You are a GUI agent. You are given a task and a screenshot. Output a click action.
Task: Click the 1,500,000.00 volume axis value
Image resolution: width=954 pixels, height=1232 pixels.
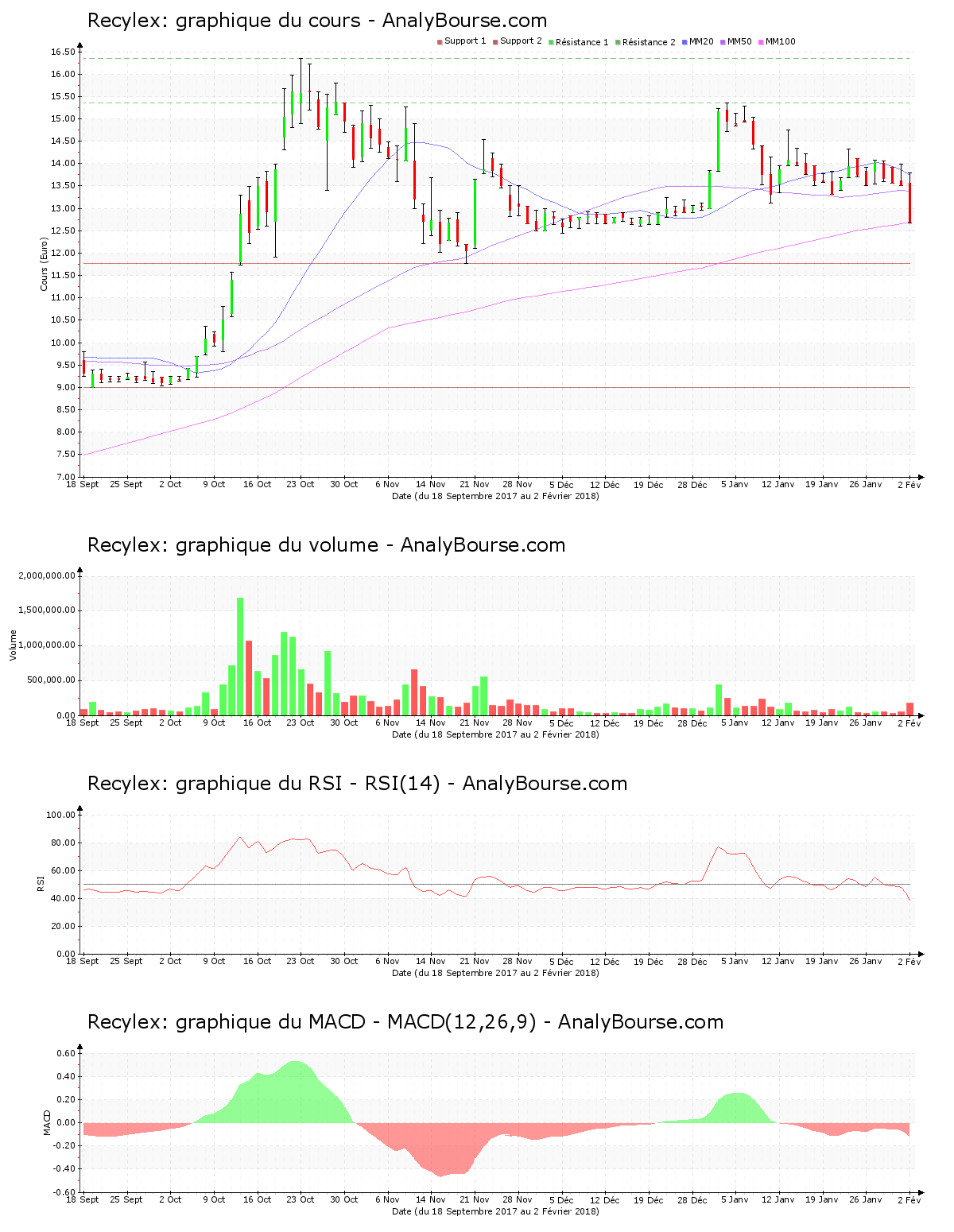47,610
